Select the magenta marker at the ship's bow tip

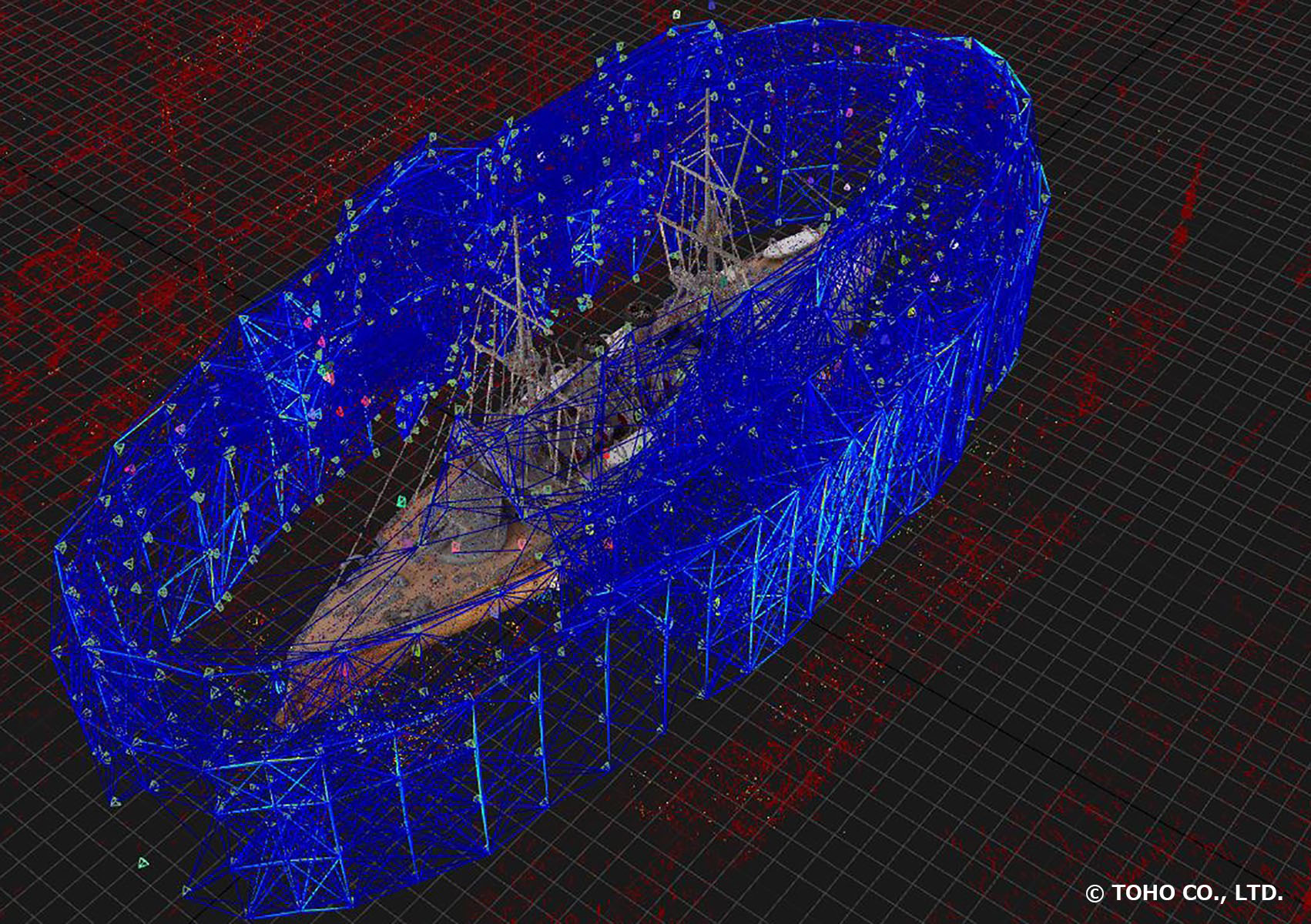(x=344, y=671)
